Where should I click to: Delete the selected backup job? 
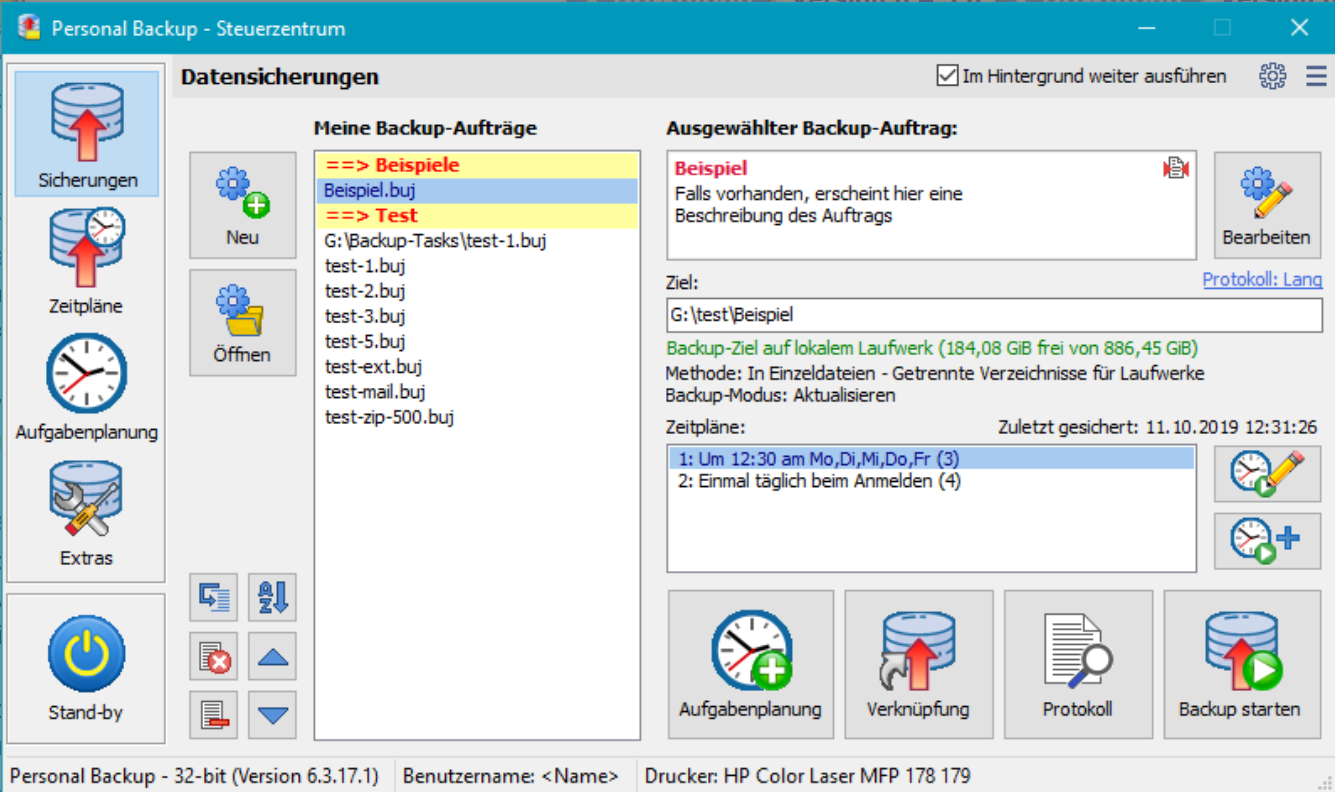click(213, 657)
